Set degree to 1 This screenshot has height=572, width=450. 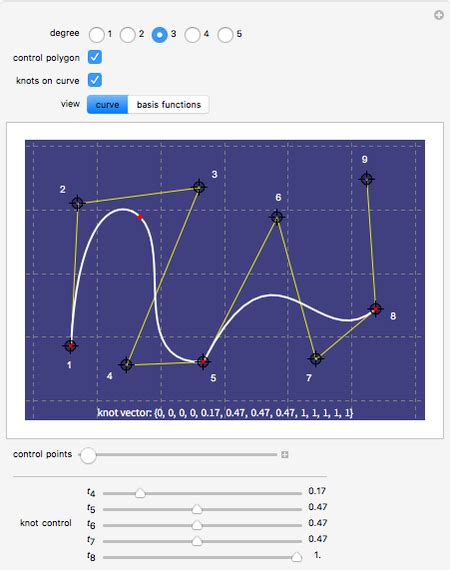click(97, 35)
